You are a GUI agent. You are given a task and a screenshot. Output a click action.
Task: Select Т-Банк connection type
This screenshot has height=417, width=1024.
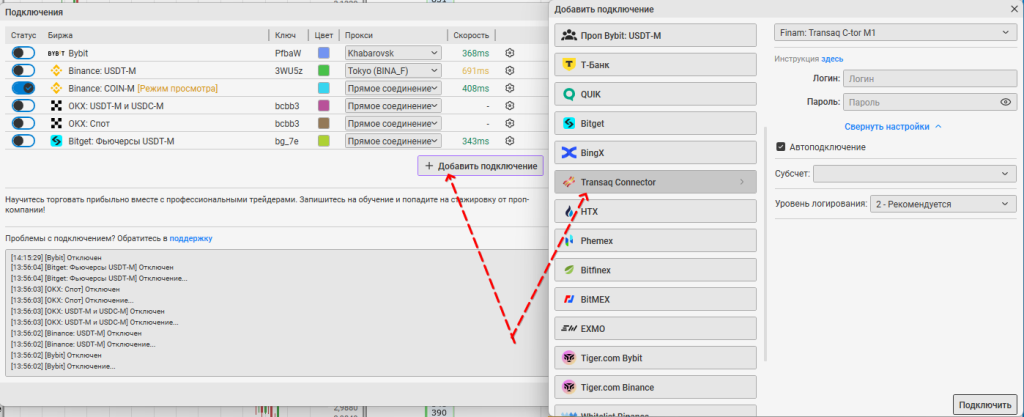click(x=655, y=65)
